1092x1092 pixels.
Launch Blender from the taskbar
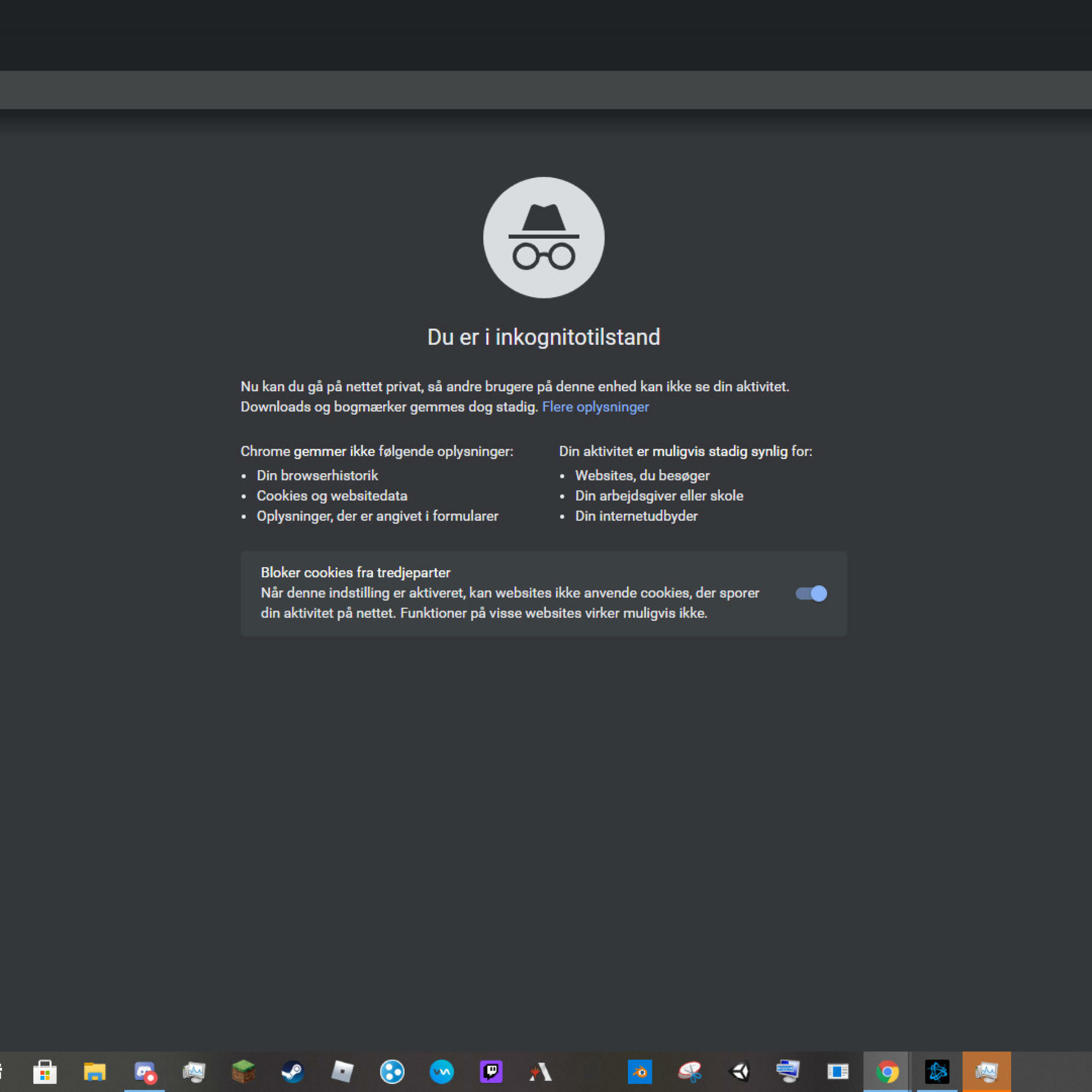[640, 1071]
